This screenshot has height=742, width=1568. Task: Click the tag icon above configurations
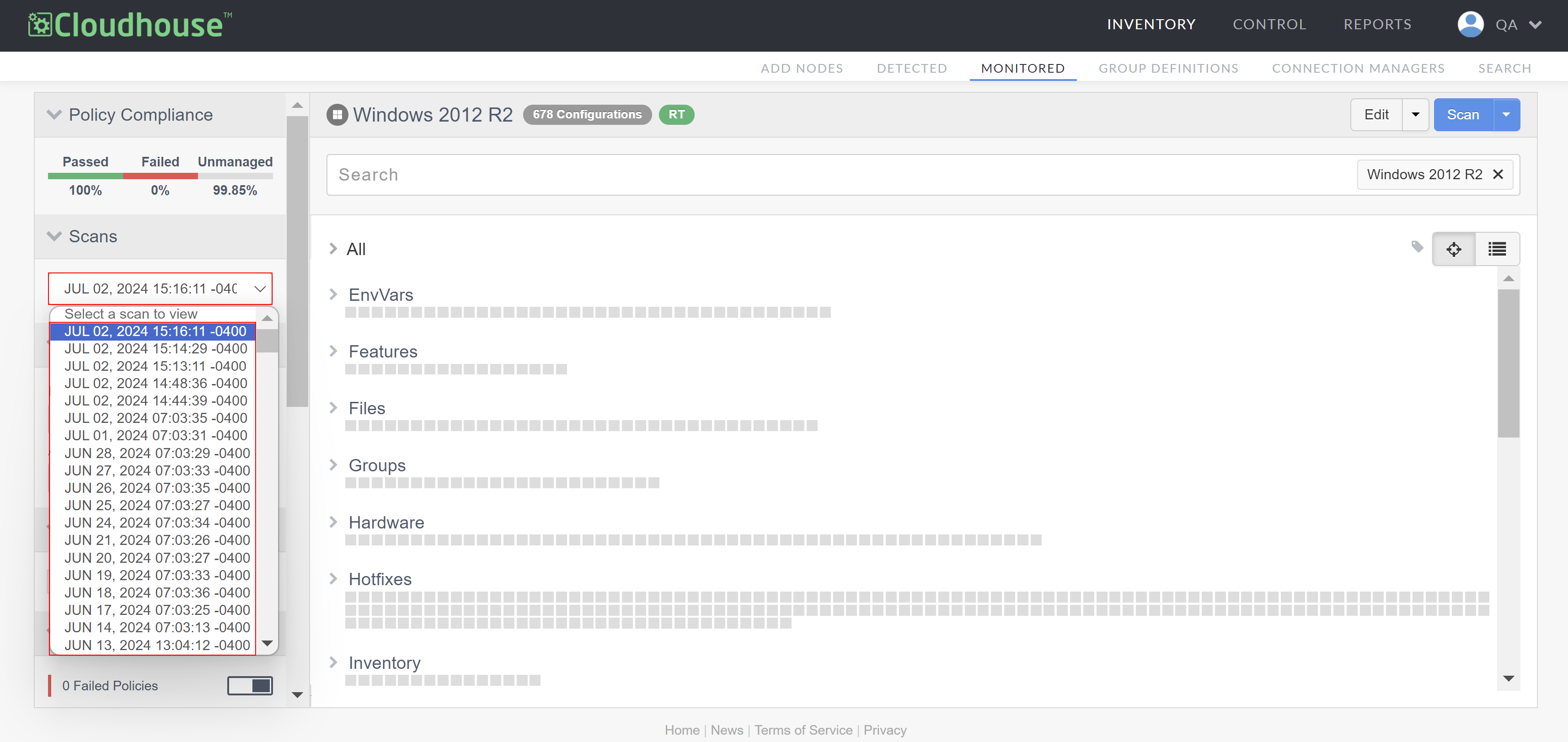pyautogui.click(x=1418, y=246)
